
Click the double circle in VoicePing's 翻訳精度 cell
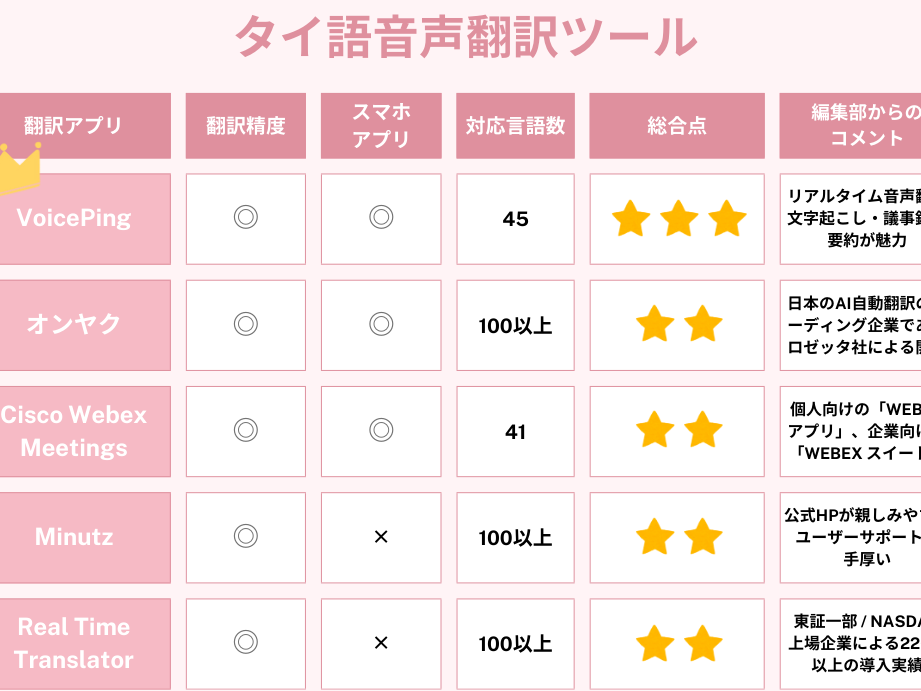tap(246, 217)
